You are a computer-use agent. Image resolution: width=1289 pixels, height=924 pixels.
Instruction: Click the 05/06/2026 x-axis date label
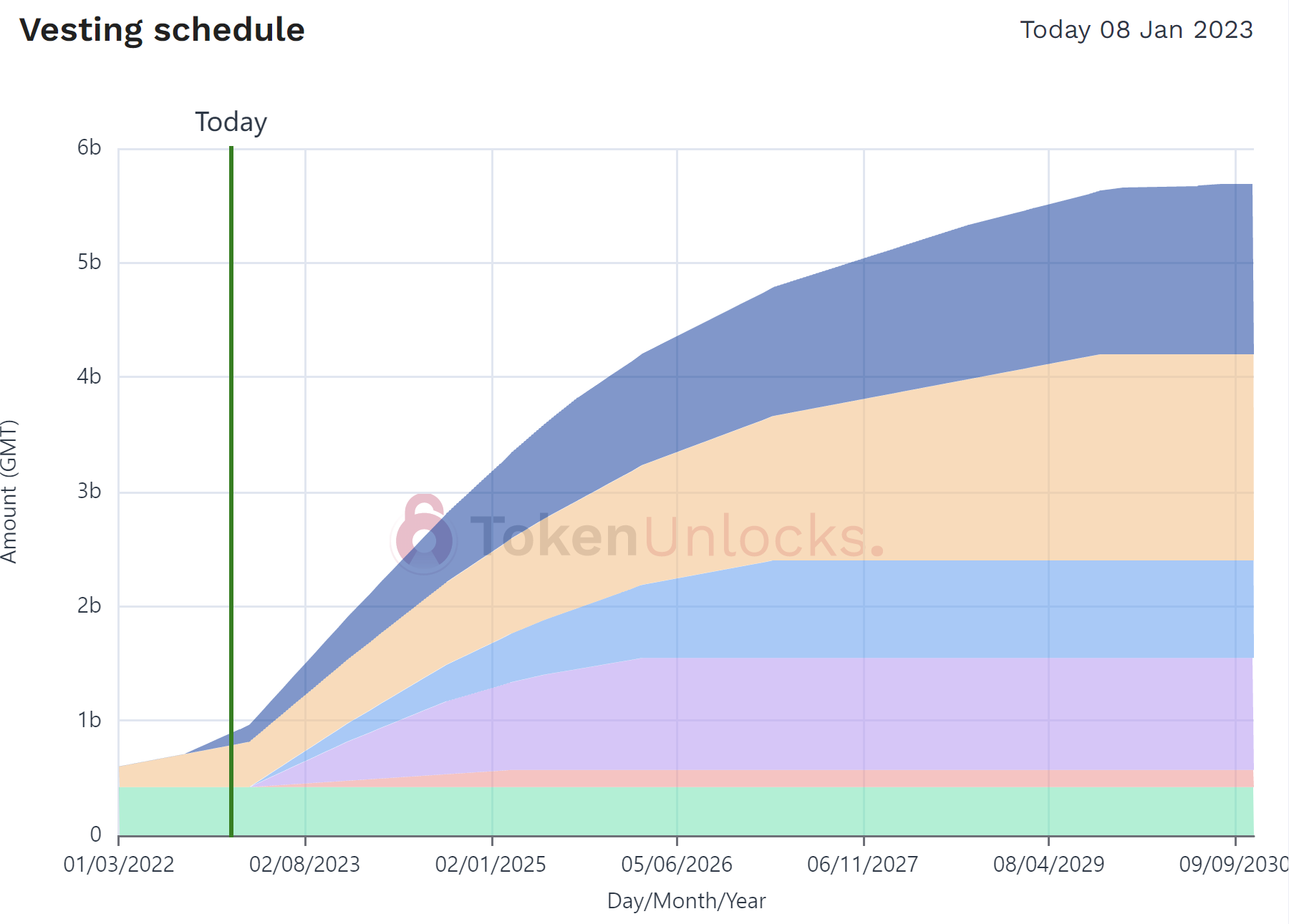pyautogui.click(x=677, y=865)
